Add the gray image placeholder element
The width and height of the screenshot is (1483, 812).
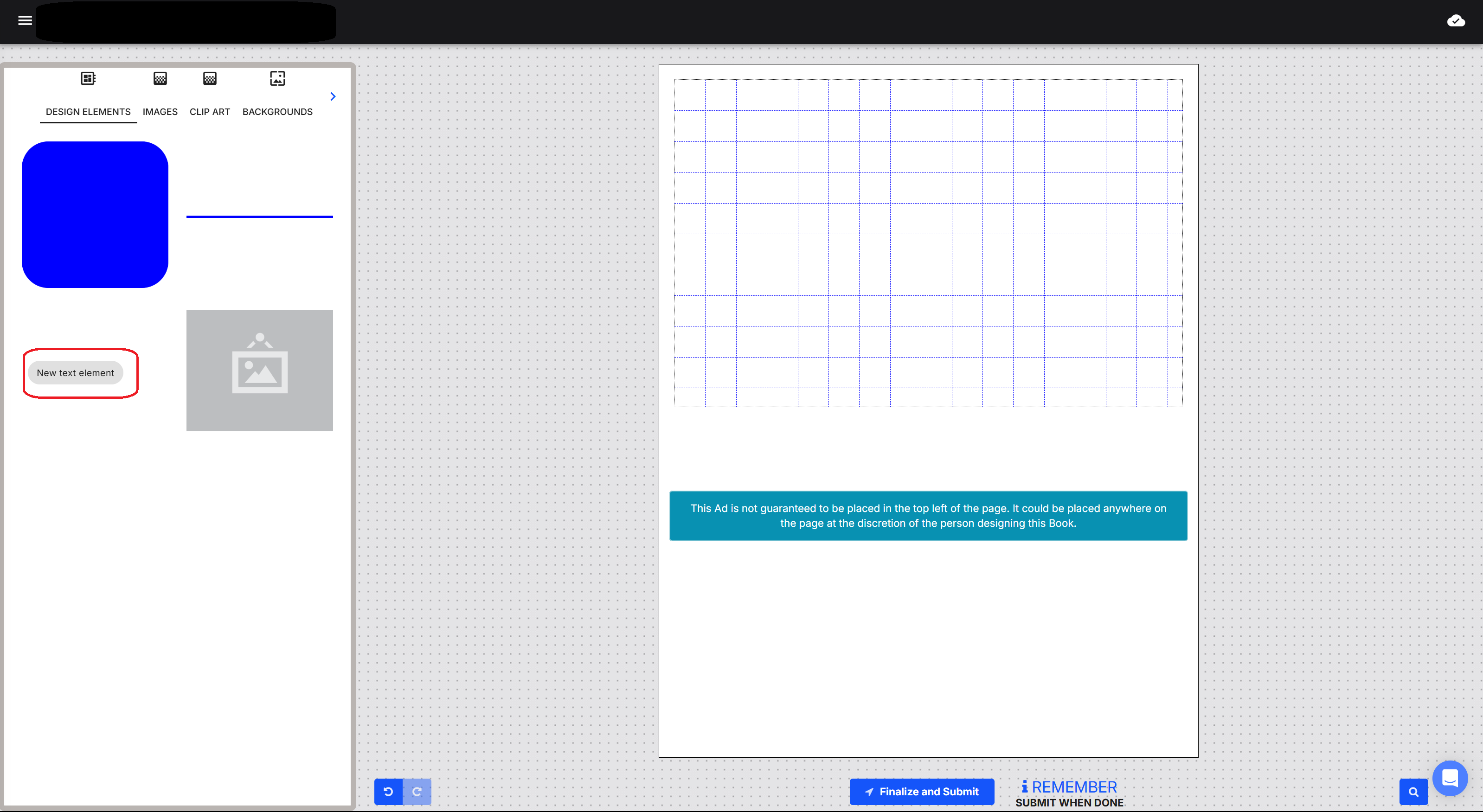point(259,370)
